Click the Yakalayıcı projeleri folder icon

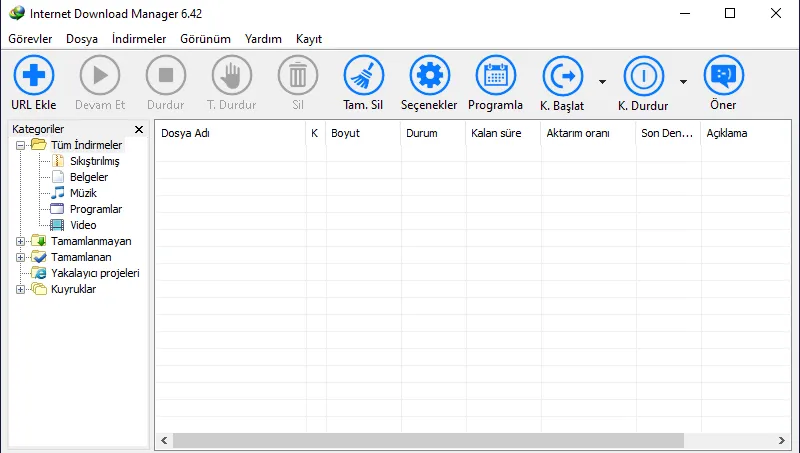click(39, 273)
